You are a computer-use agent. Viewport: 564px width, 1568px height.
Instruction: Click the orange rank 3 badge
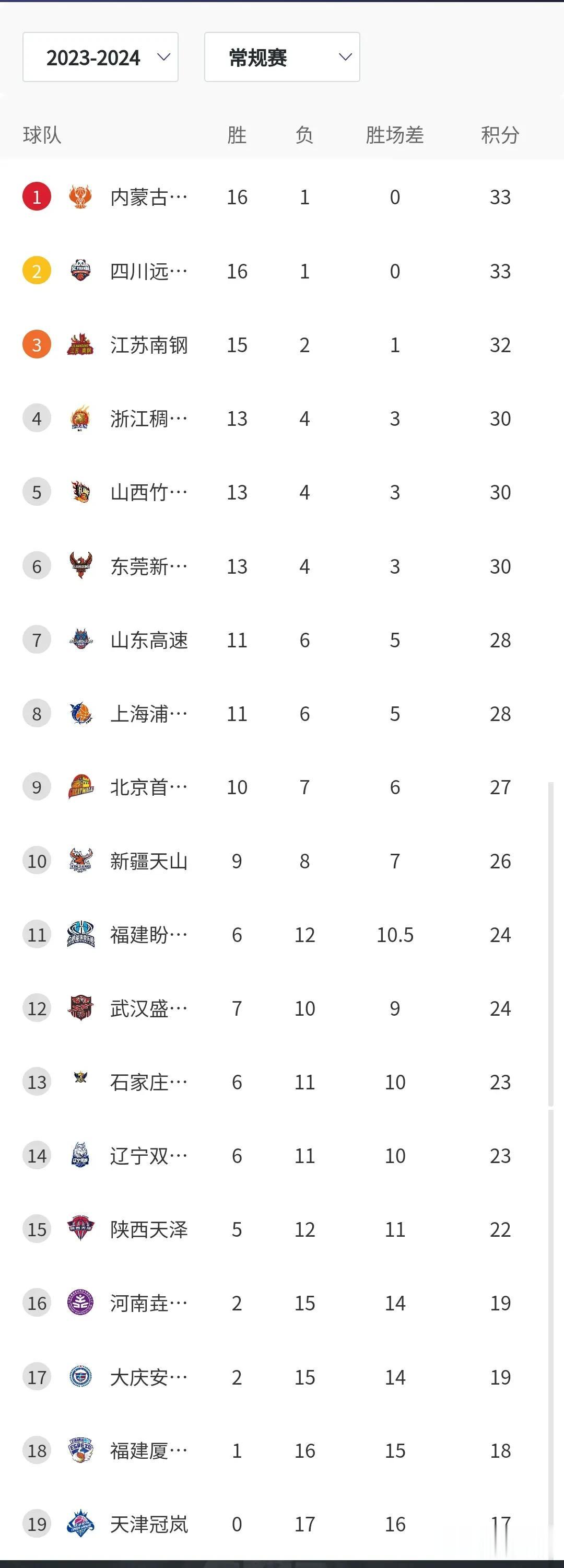pos(37,344)
